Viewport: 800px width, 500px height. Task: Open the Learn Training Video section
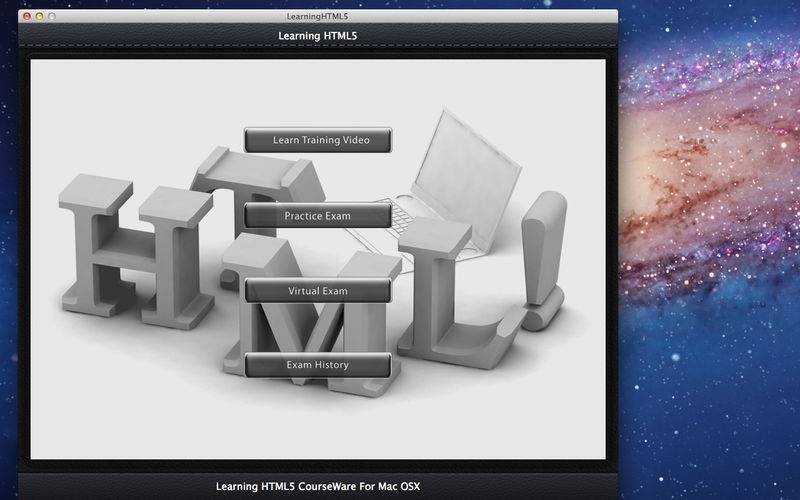tap(318, 140)
